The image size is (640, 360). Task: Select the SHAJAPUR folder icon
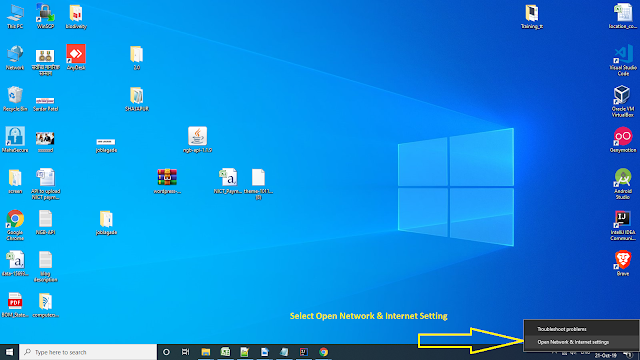coord(137,99)
